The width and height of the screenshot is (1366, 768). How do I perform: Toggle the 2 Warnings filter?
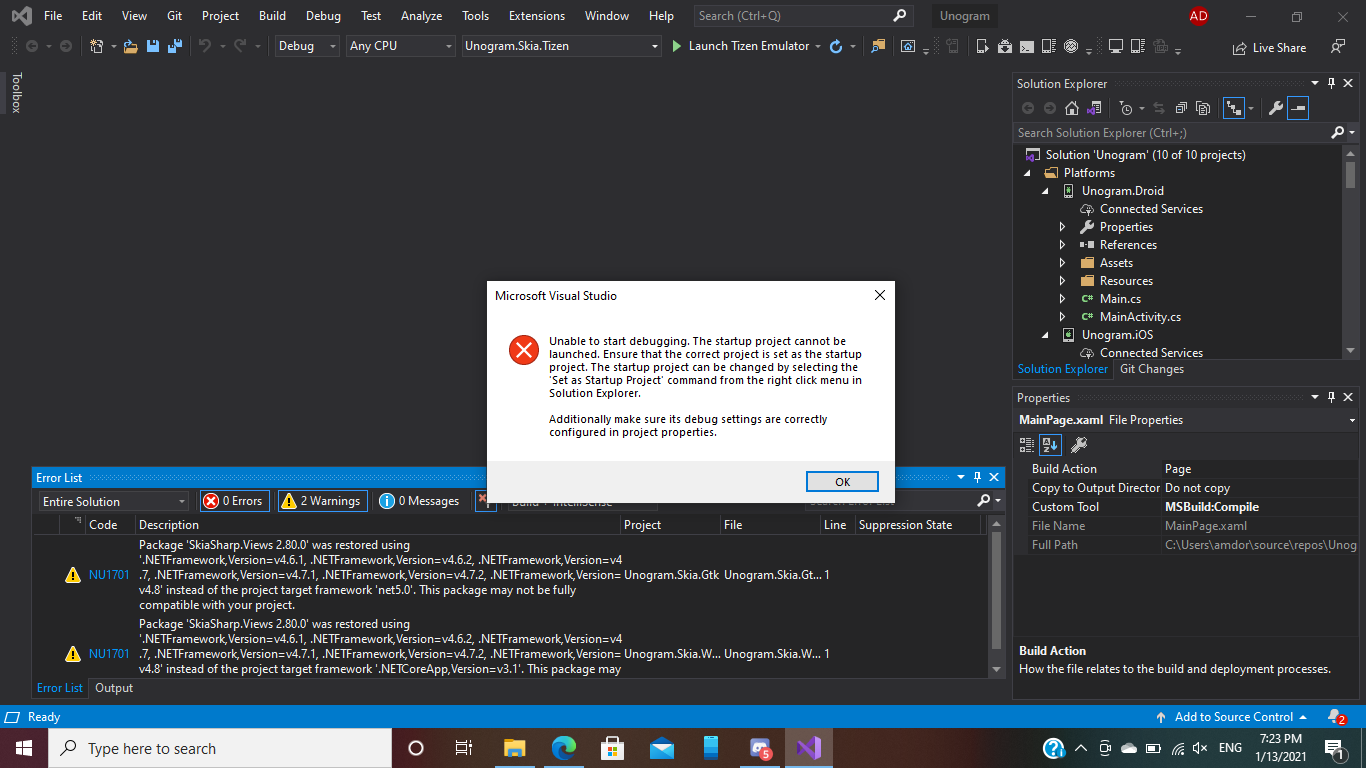322,501
